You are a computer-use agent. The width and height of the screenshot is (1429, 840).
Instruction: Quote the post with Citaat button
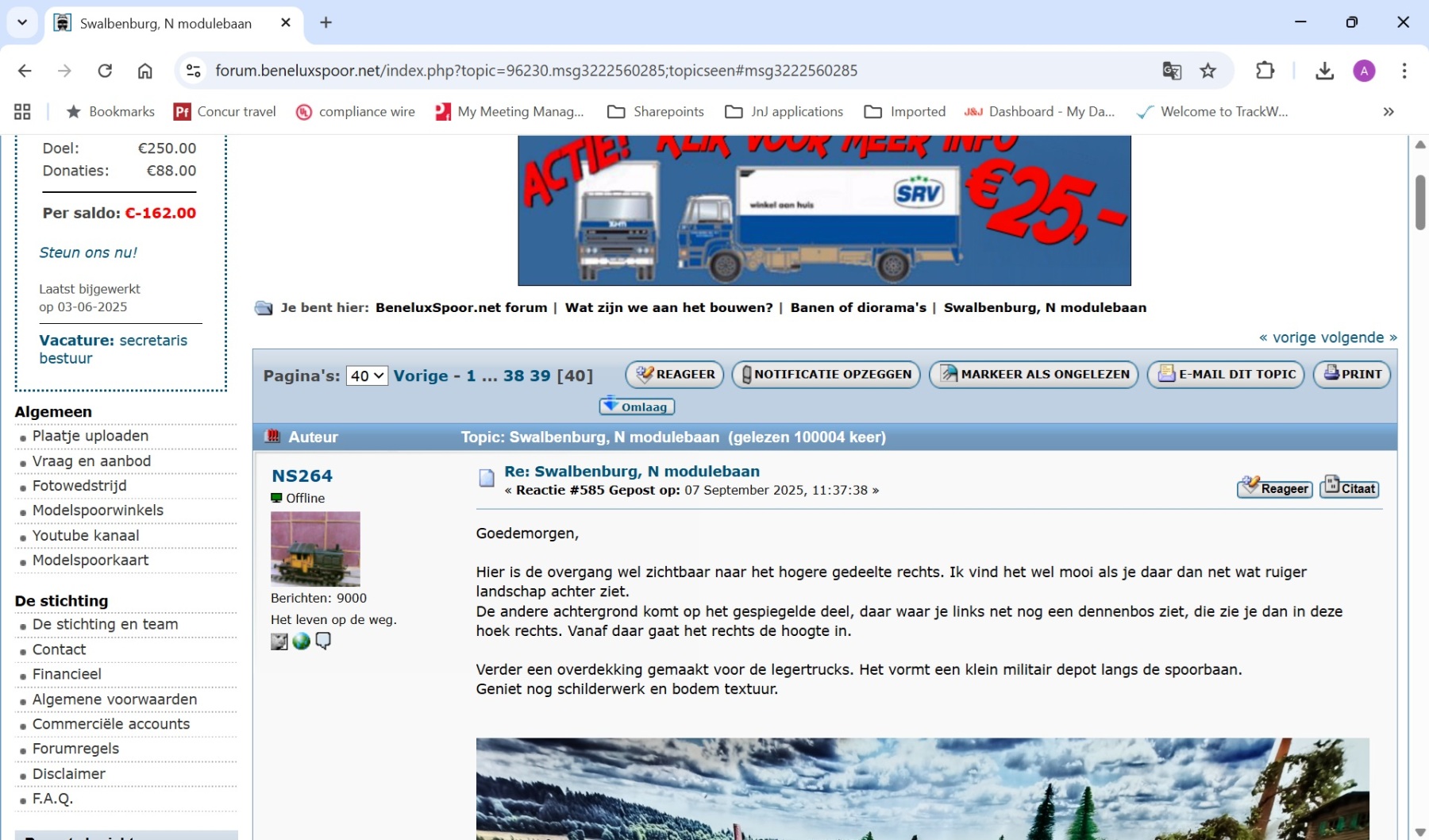click(1350, 487)
